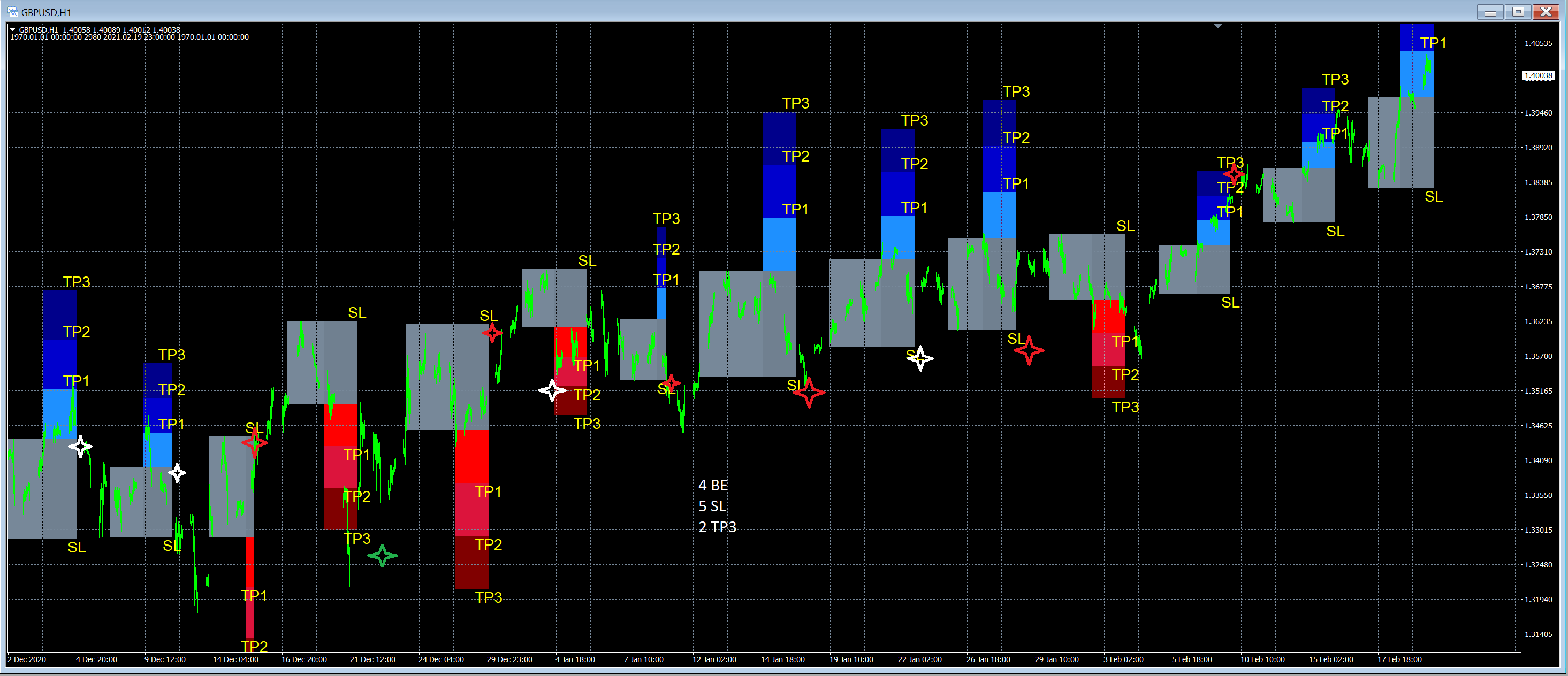Click time axis label '19 Jan 10:00'
The width and height of the screenshot is (1568, 676).
(851, 659)
